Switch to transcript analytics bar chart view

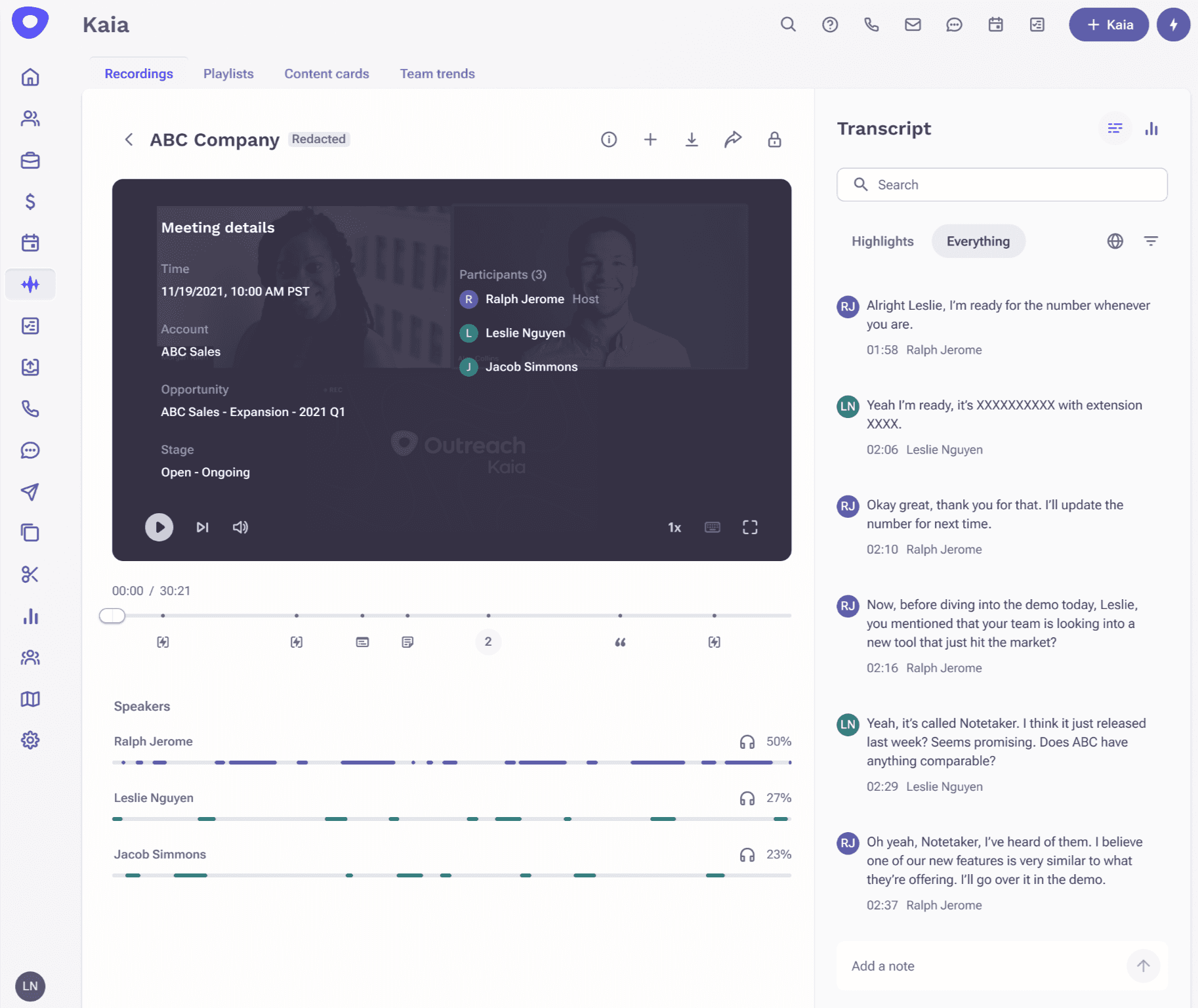[x=1151, y=129]
